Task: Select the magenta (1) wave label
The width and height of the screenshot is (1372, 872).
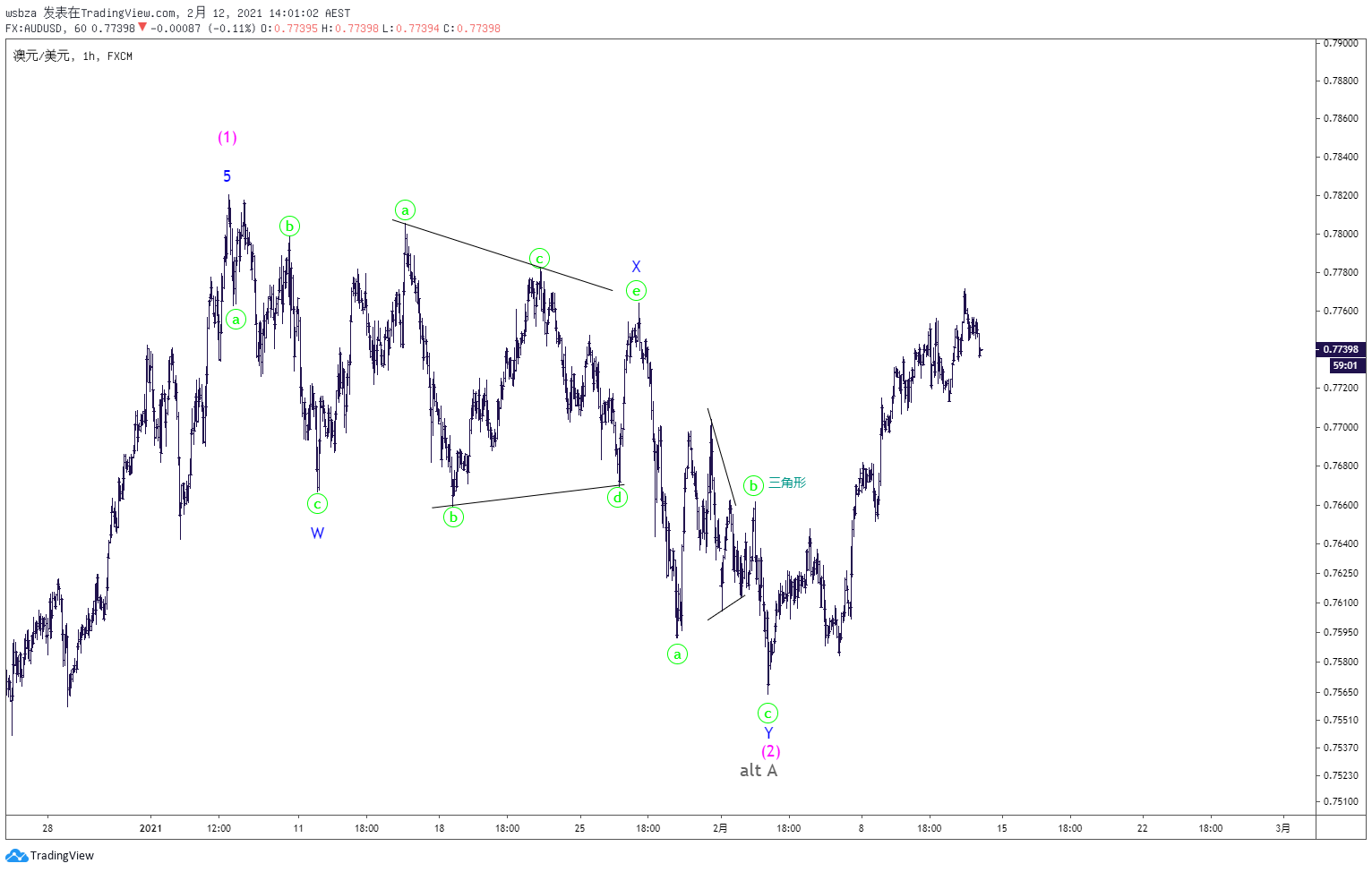Action: (227, 137)
